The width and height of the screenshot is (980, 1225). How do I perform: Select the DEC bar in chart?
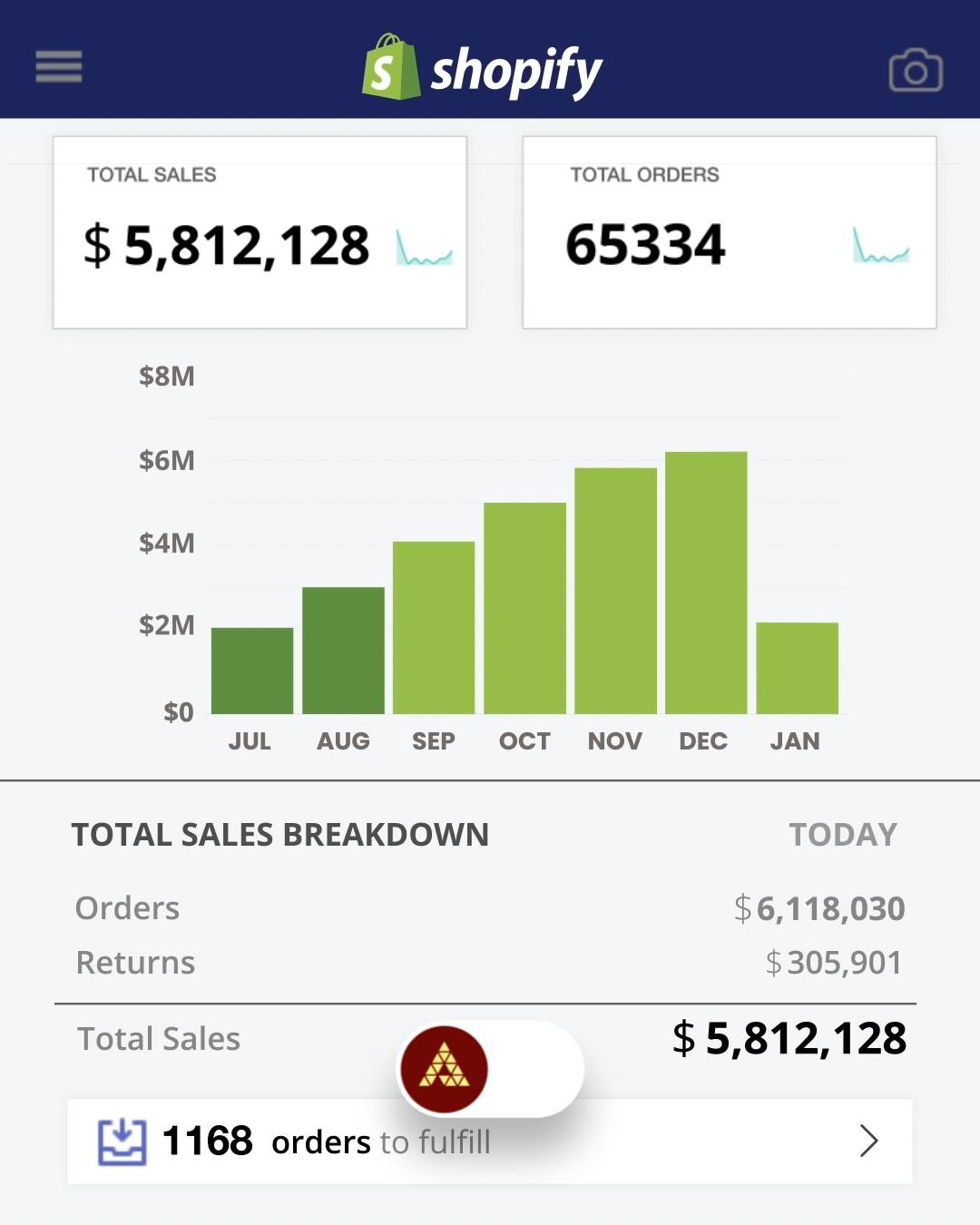[706, 583]
